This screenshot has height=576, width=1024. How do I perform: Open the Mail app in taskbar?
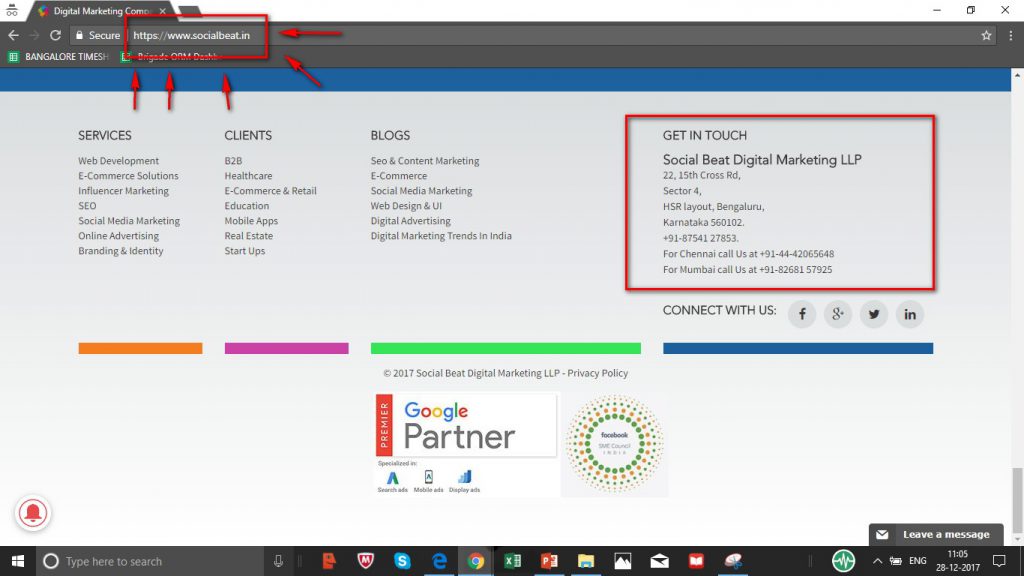660,560
